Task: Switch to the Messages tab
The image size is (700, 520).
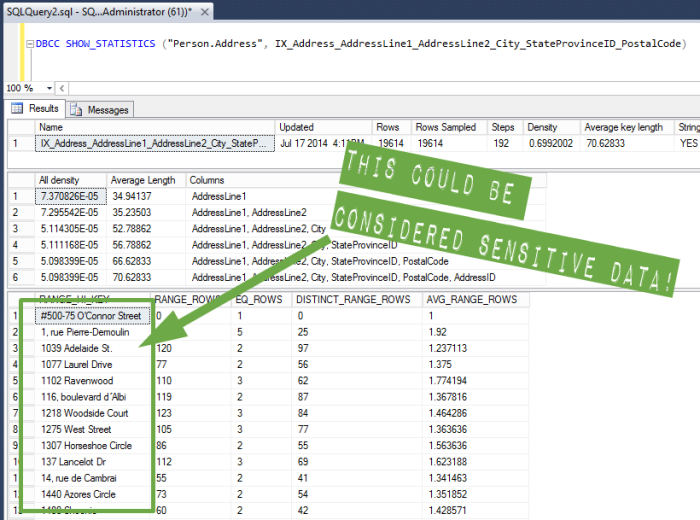Action: 100,110
